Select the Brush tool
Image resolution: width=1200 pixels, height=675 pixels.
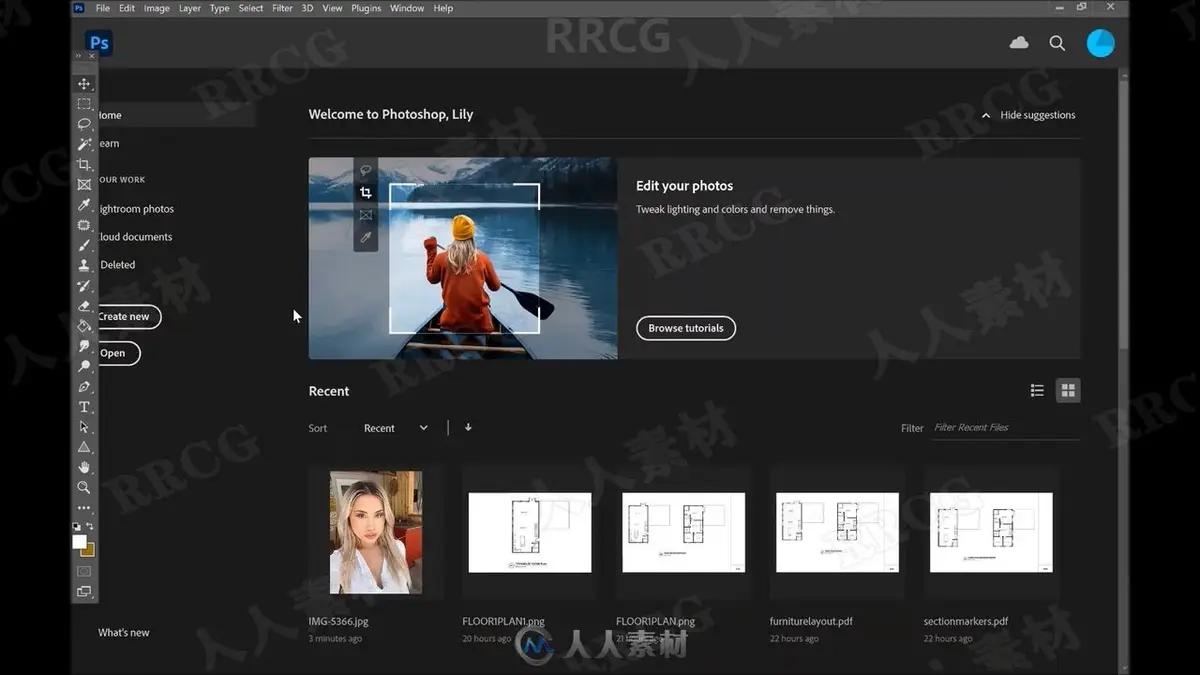click(84, 245)
